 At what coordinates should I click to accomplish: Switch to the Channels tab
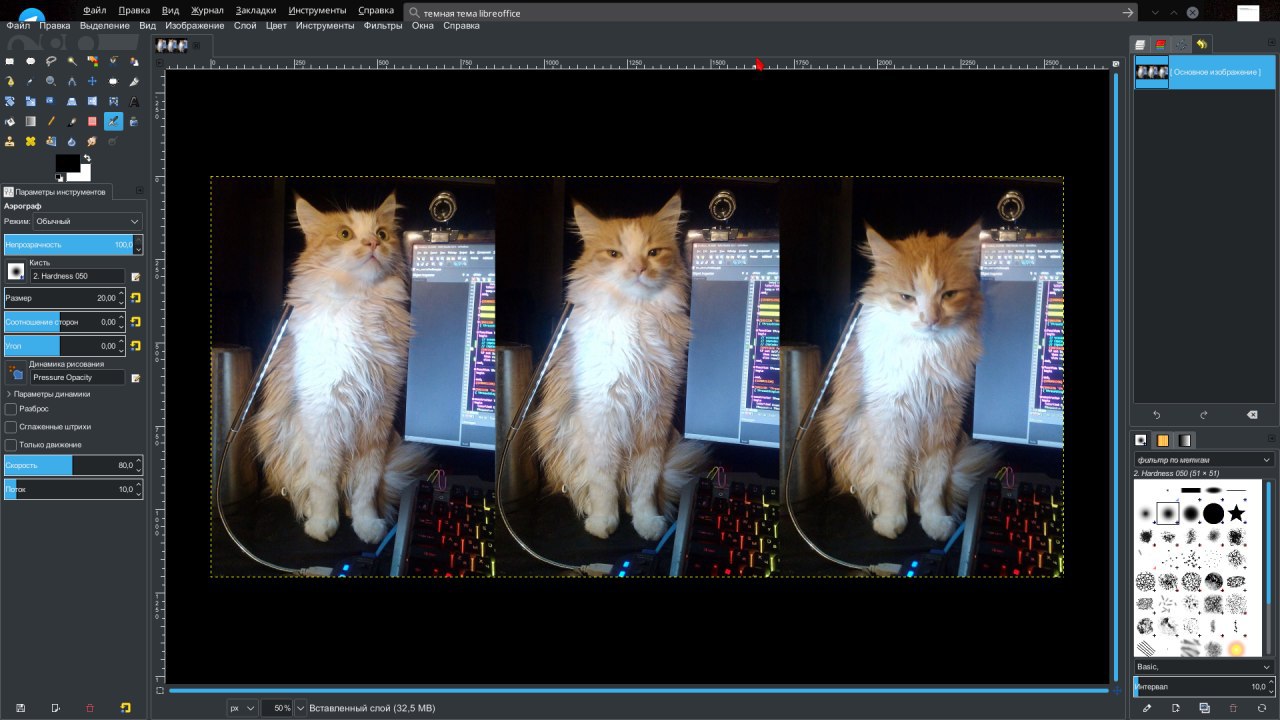pyautogui.click(x=1160, y=44)
